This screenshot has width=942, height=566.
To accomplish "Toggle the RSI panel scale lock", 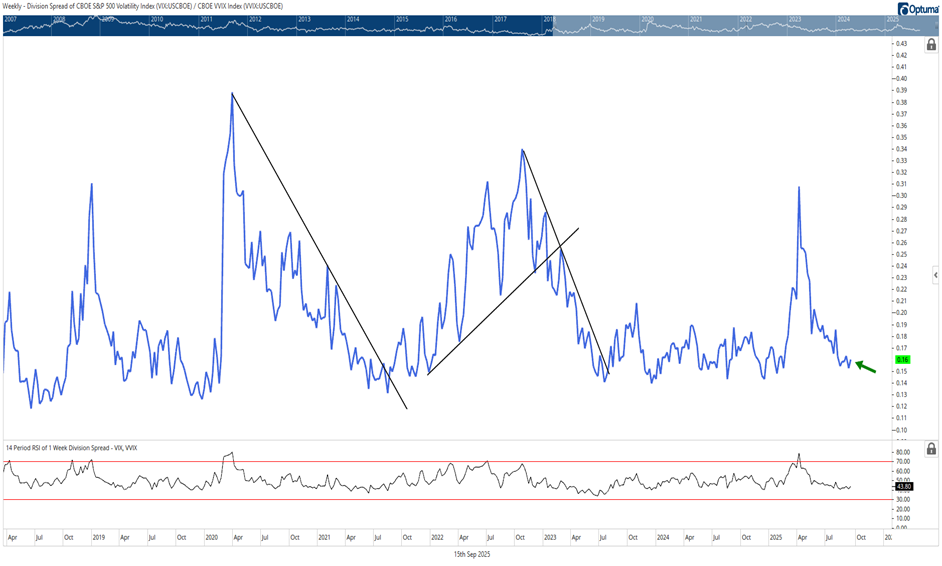I will (x=931, y=448).
